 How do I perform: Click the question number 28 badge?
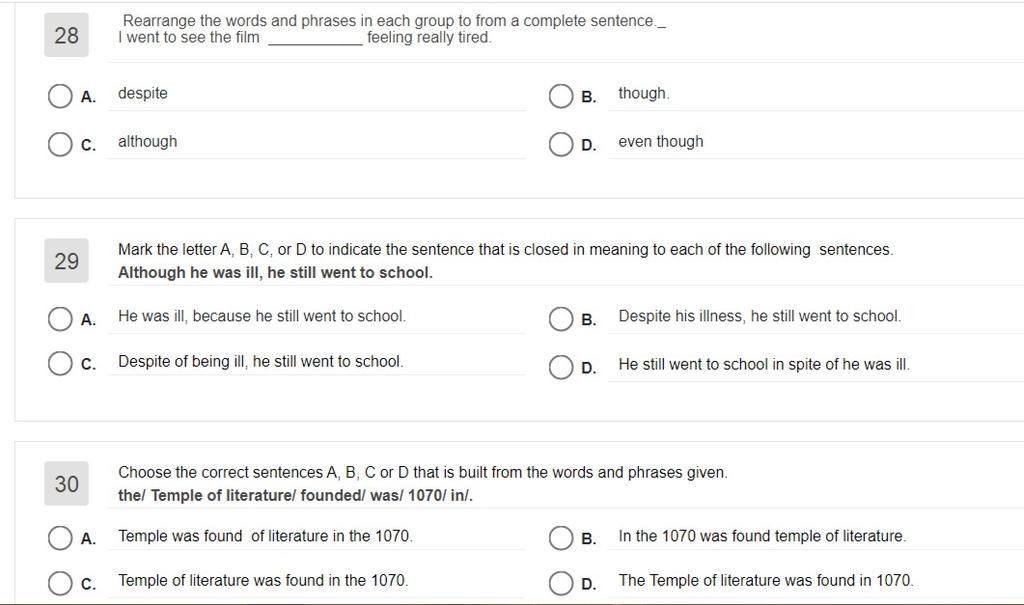point(67,35)
